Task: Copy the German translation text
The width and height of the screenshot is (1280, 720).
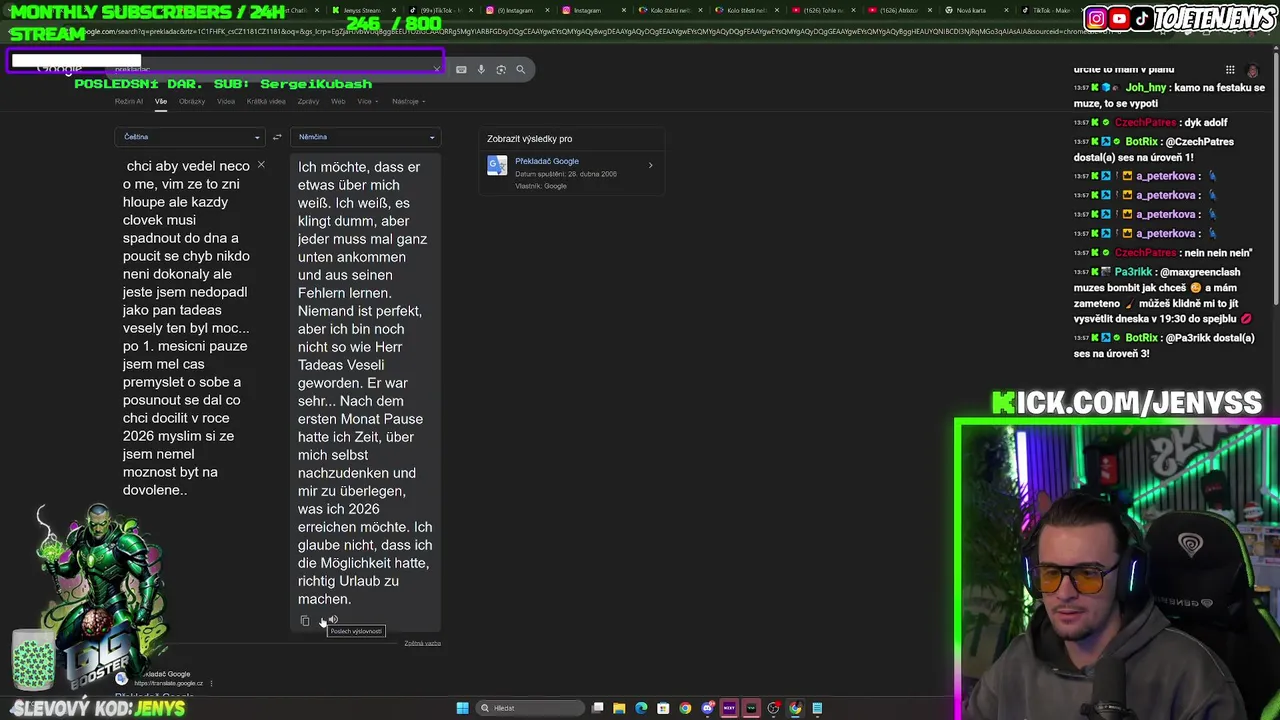Action: click(305, 621)
